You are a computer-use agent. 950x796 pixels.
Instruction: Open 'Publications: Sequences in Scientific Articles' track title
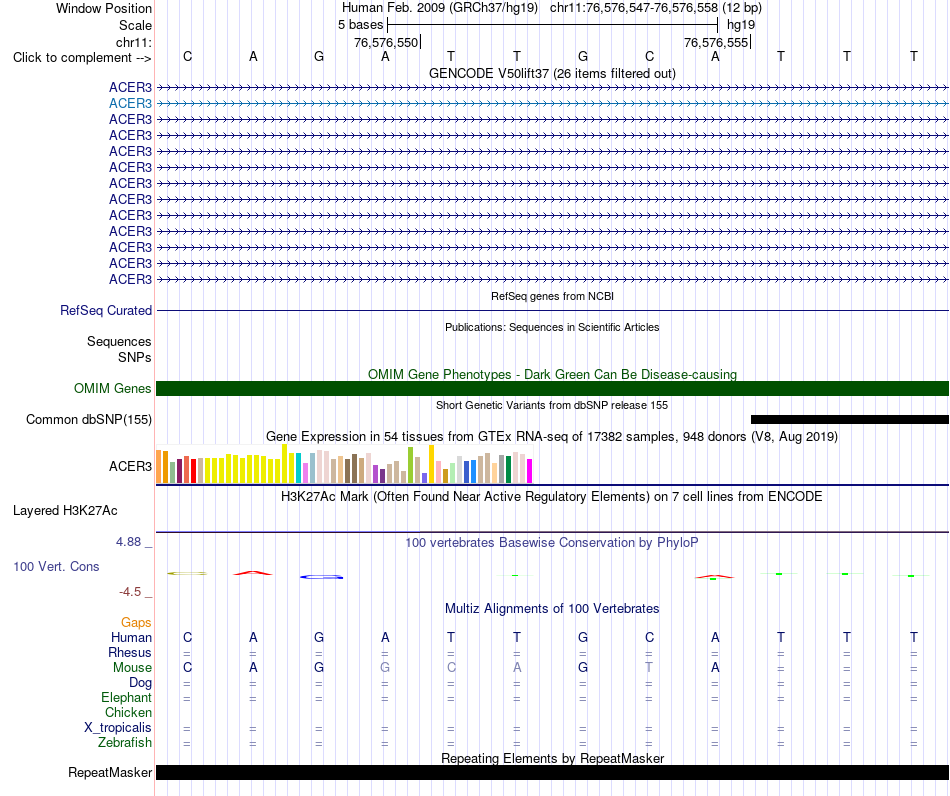pyautogui.click(x=552, y=327)
